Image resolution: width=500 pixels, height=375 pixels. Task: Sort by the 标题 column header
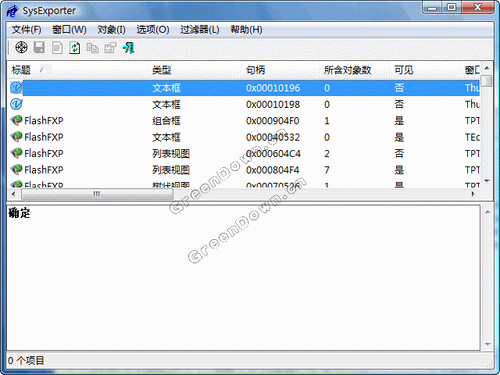coord(77,70)
